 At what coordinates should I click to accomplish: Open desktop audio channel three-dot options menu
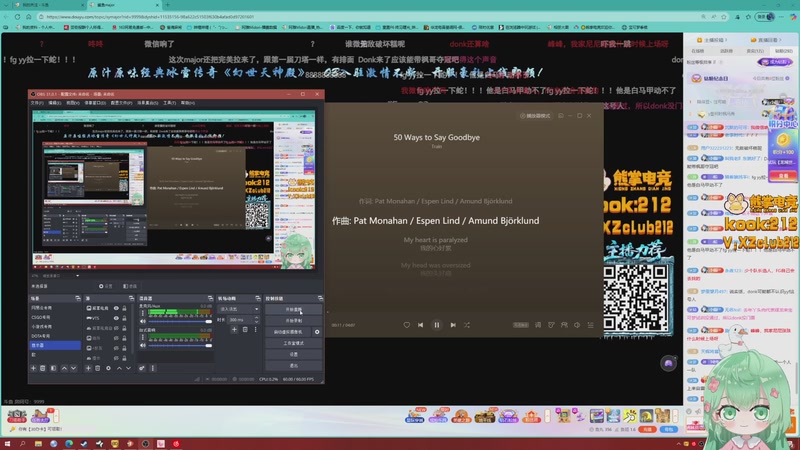pyautogui.click(x=143, y=337)
